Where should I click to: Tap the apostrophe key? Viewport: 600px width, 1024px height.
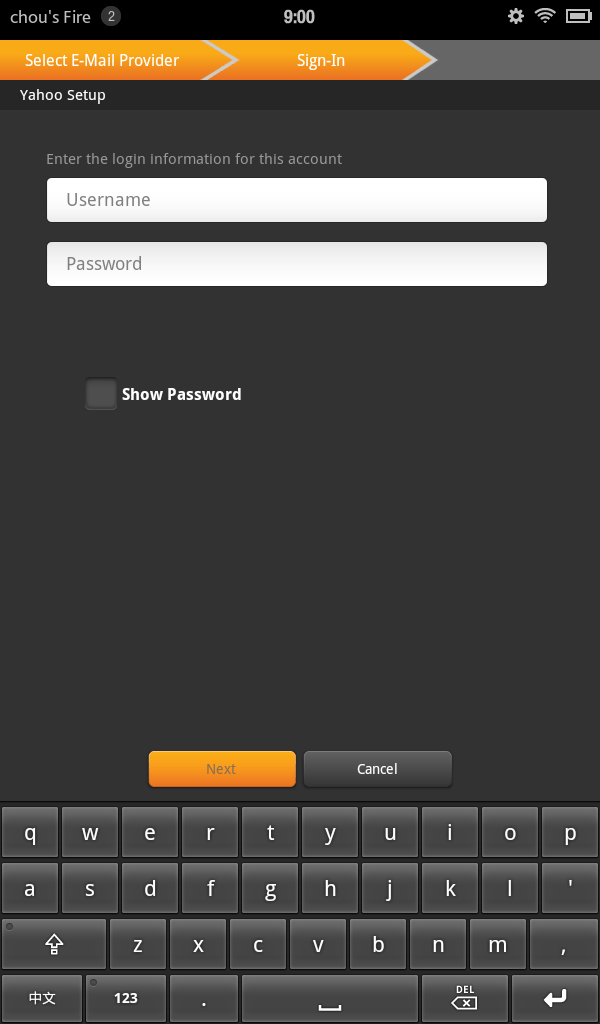(570, 888)
